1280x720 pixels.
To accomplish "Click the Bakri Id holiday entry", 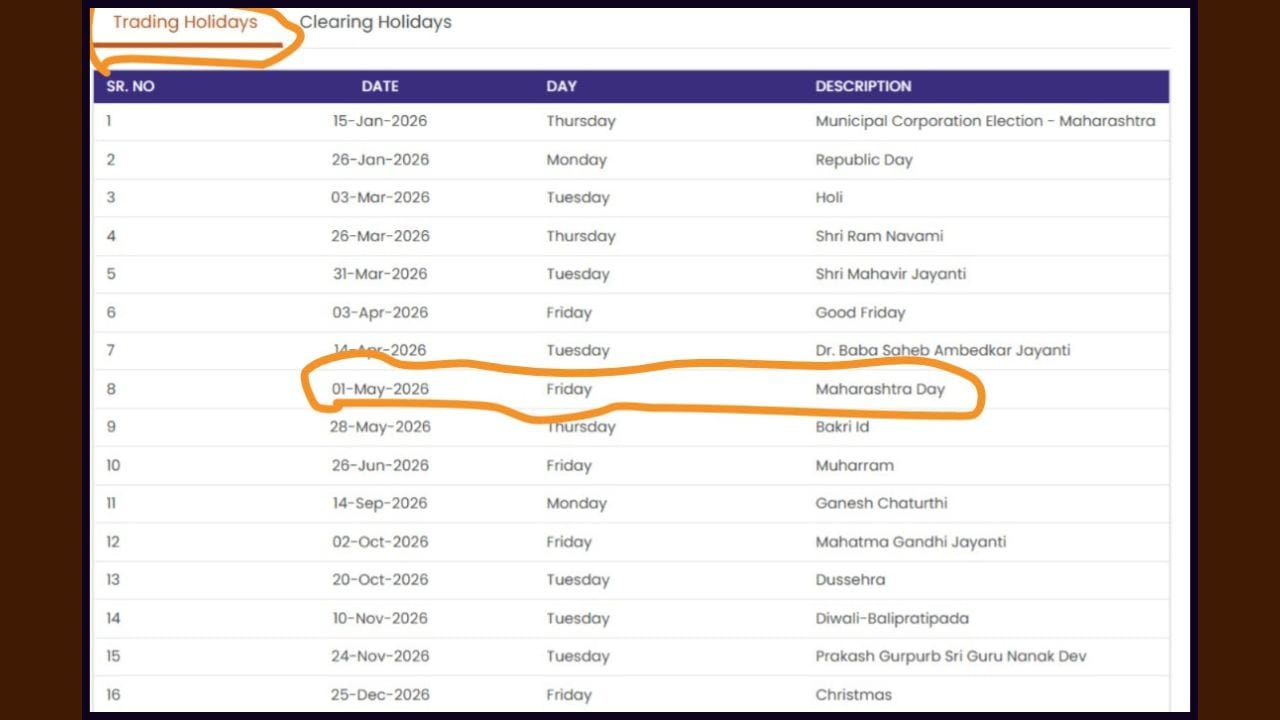I will click(842, 427).
